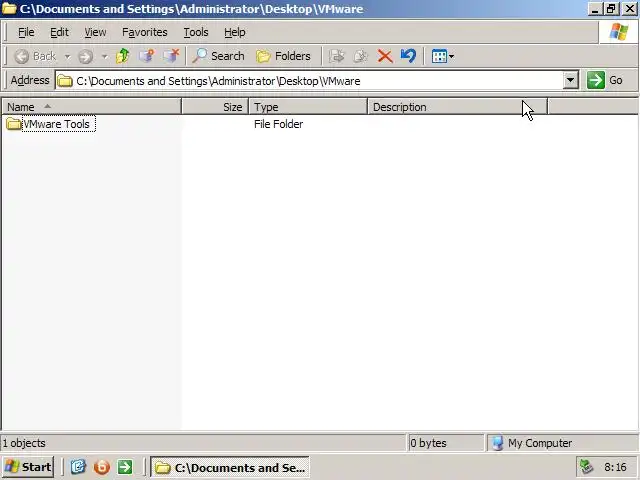
Task: Sort by the Name column header
Action: (x=91, y=107)
